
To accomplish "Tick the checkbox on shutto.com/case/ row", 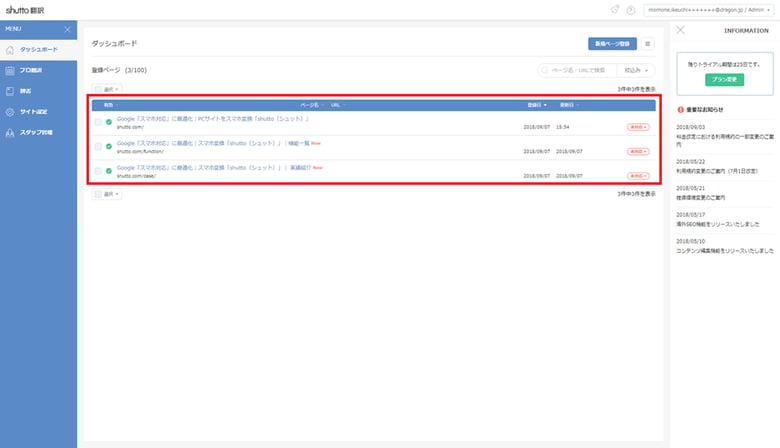I will (98, 171).
